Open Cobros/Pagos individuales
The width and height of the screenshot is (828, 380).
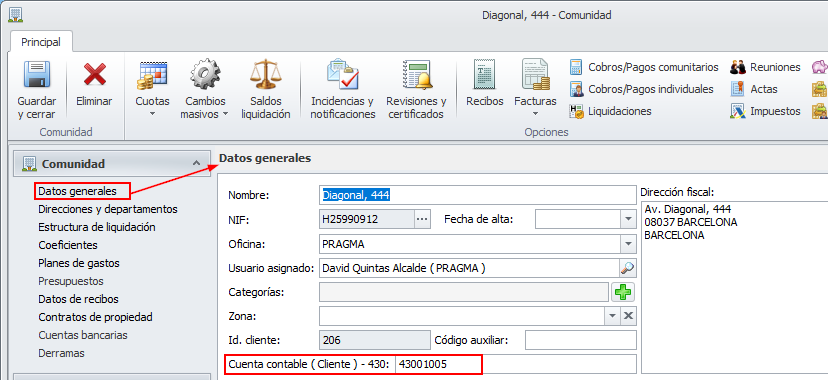(x=642, y=89)
